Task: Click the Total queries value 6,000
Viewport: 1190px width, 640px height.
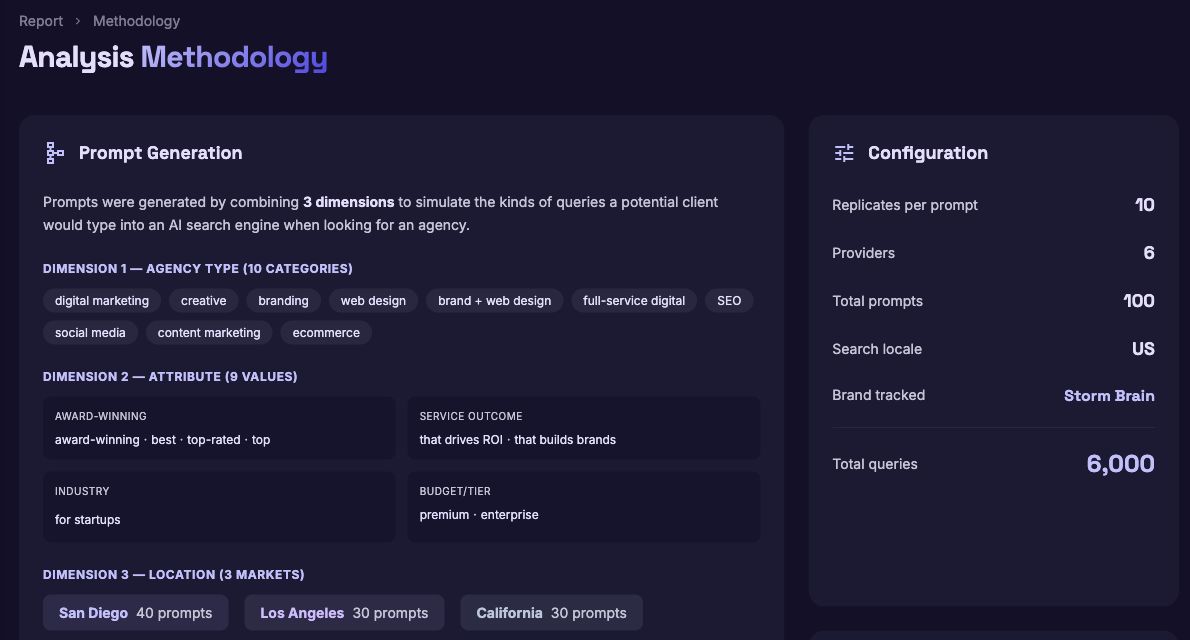Action: click(1120, 464)
